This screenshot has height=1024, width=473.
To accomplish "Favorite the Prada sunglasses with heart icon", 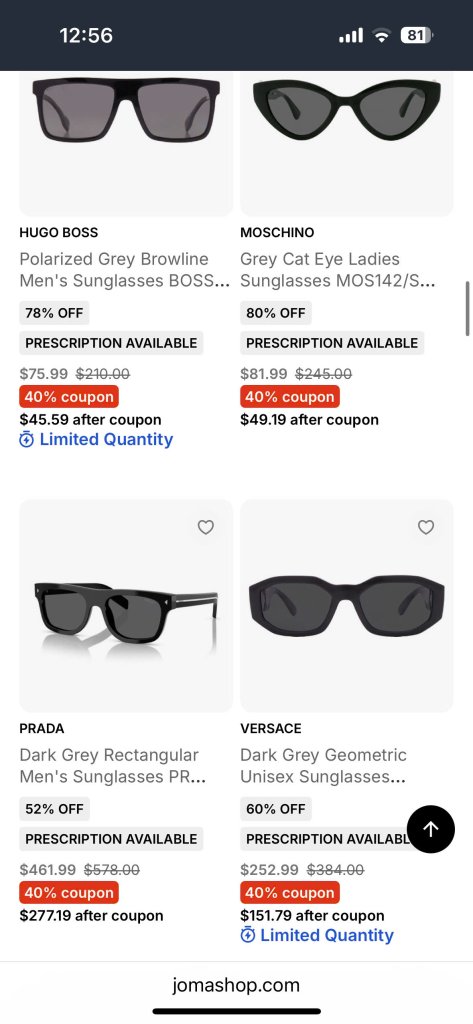I will 206,527.
